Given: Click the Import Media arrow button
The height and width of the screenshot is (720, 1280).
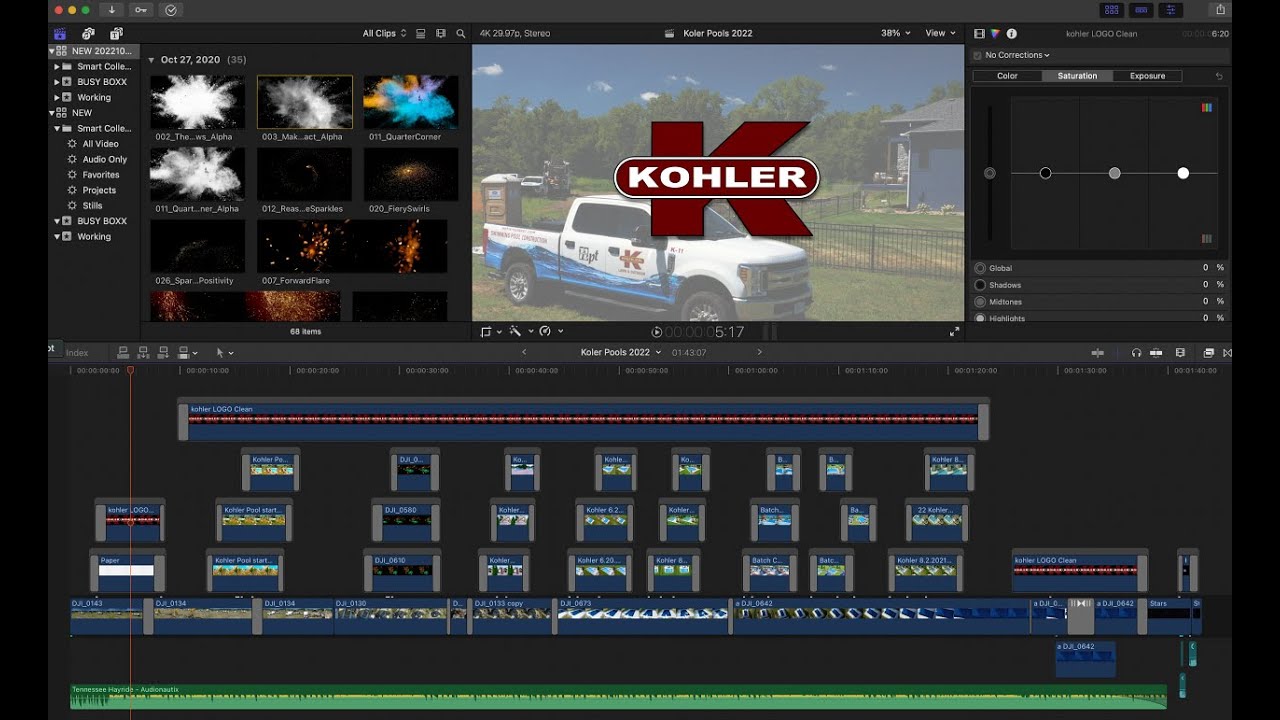Looking at the screenshot, I should click(x=111, y=10).
